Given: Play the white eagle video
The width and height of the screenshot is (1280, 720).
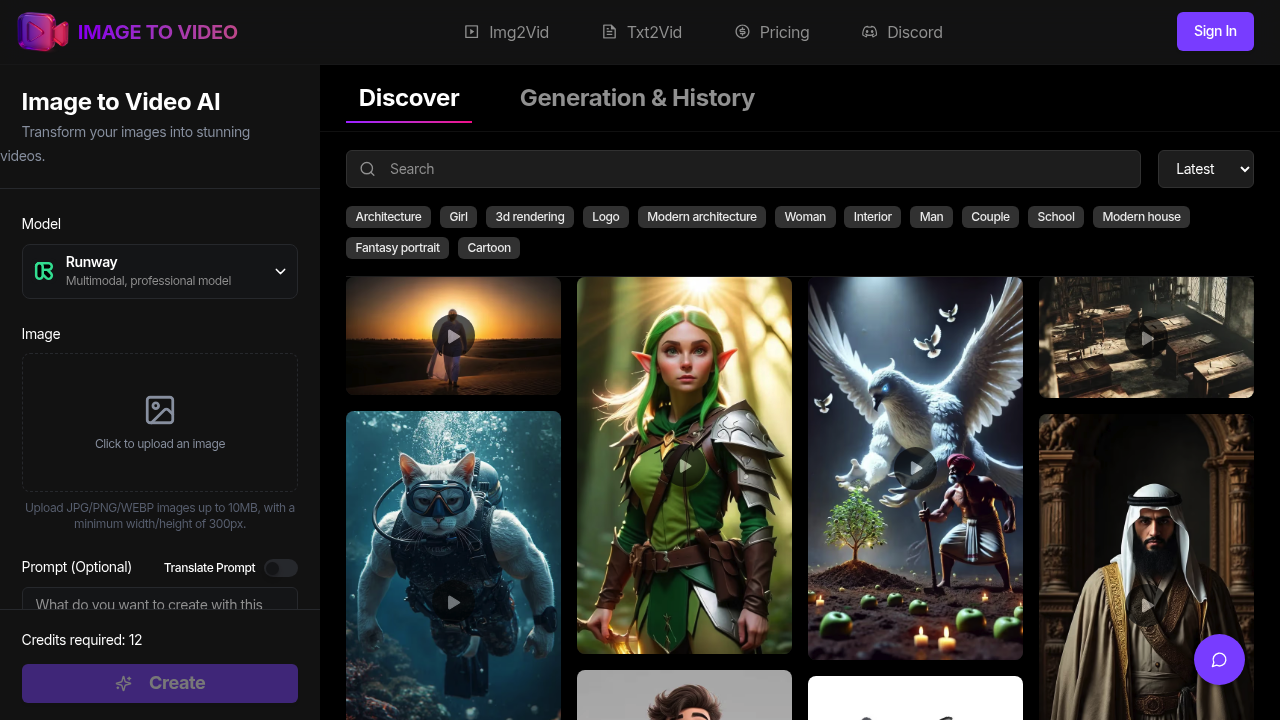Looking at the screenshot, I should [915, 468].
